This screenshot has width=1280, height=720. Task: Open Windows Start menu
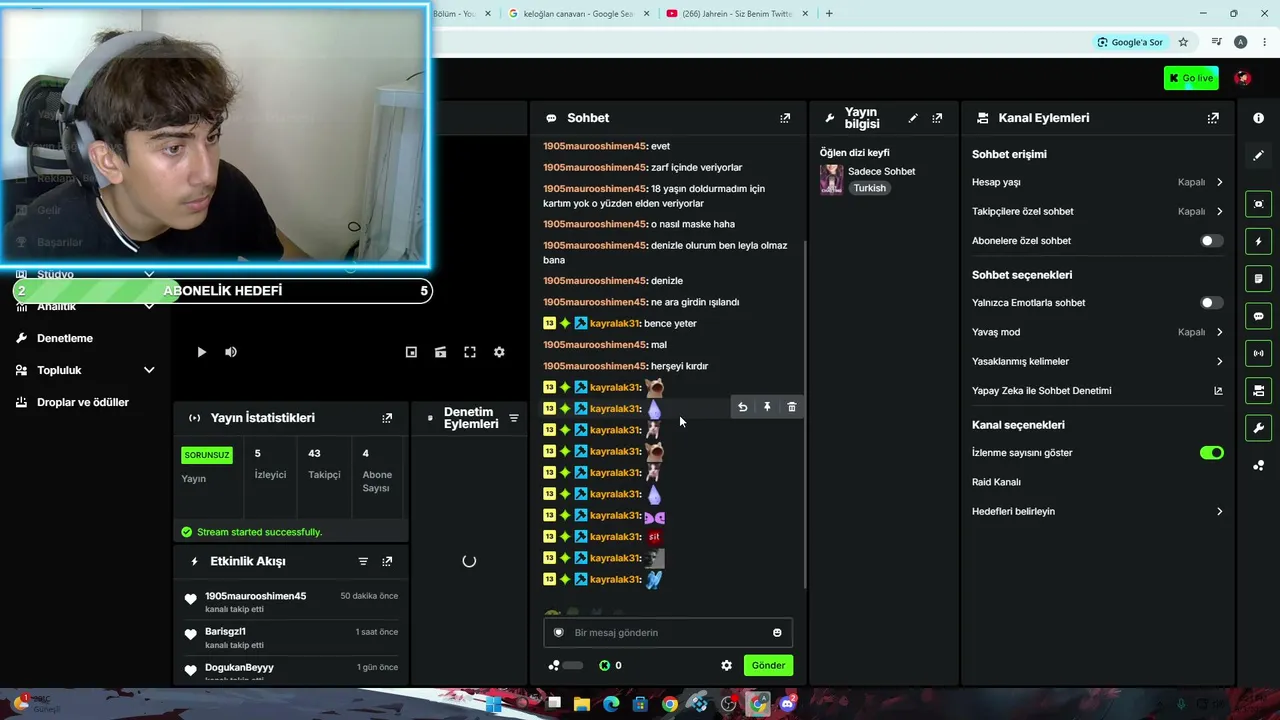pos(493,704)
